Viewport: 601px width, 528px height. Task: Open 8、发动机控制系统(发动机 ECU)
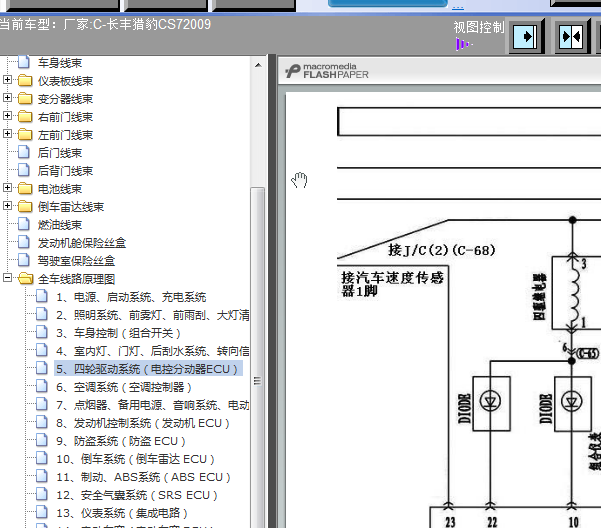(x=143, y=423)
